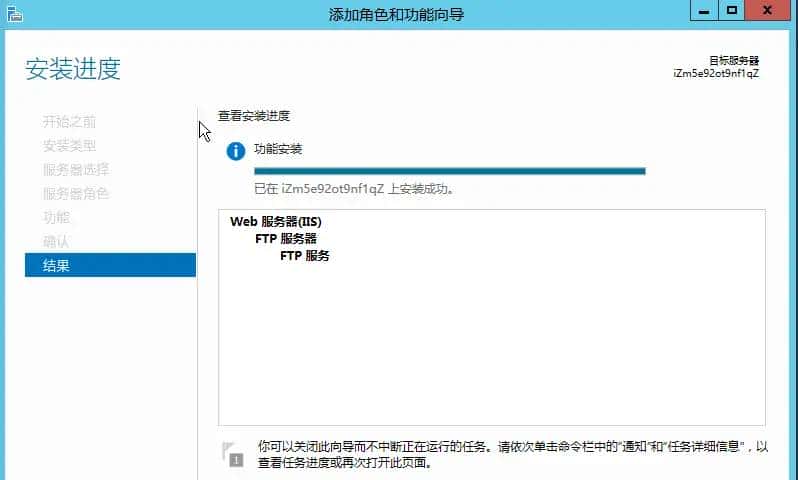Select the 功能 step
The width and height of the screenshot is (798, 480).
[56, 217]
